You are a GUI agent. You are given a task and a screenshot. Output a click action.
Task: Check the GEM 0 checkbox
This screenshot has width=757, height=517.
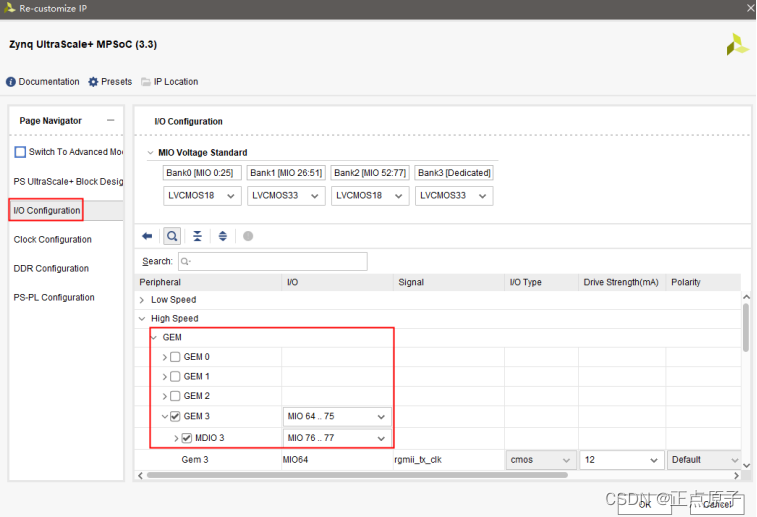pos(175,357)
